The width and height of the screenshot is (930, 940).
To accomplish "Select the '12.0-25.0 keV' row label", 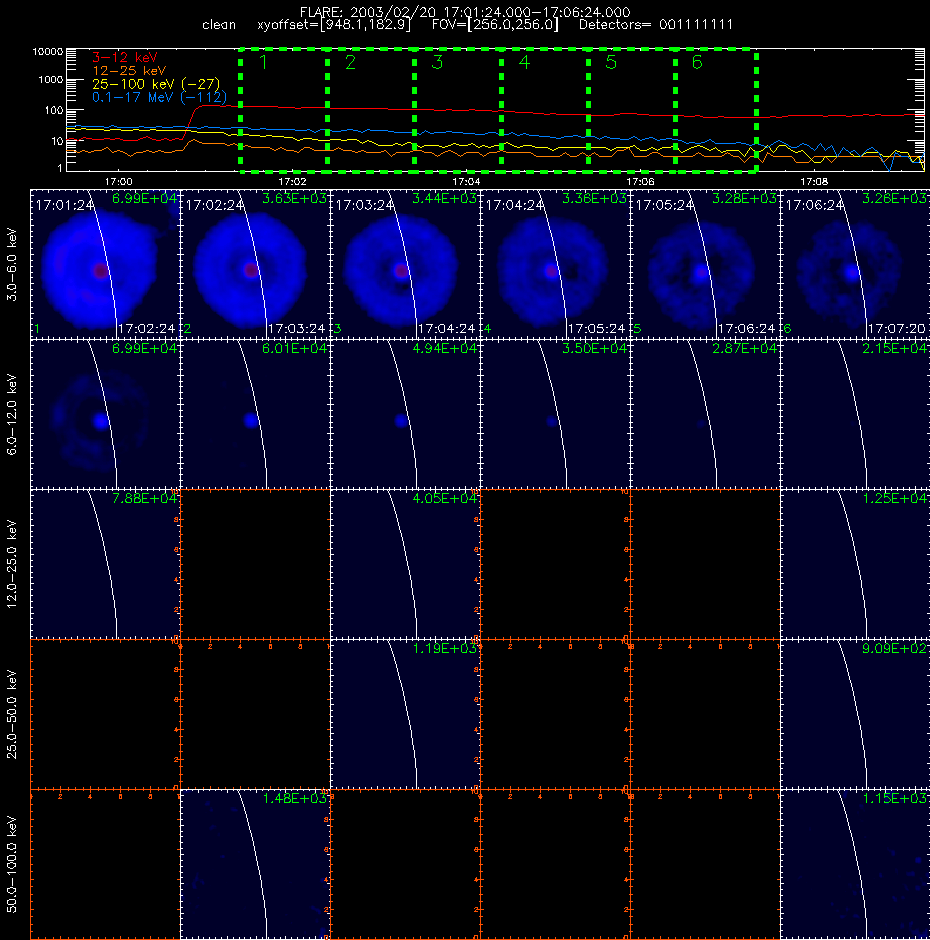I will [12, 565].
